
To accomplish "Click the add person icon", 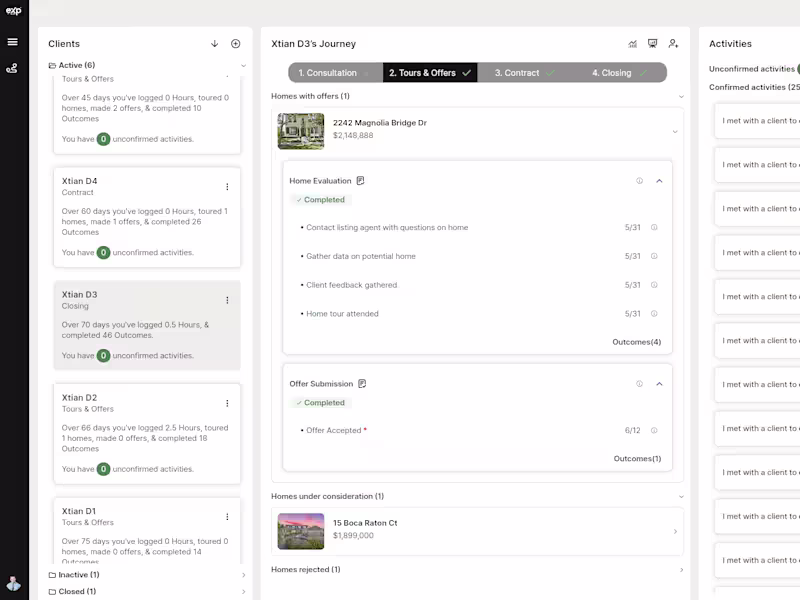I will (x=673, y=44).
